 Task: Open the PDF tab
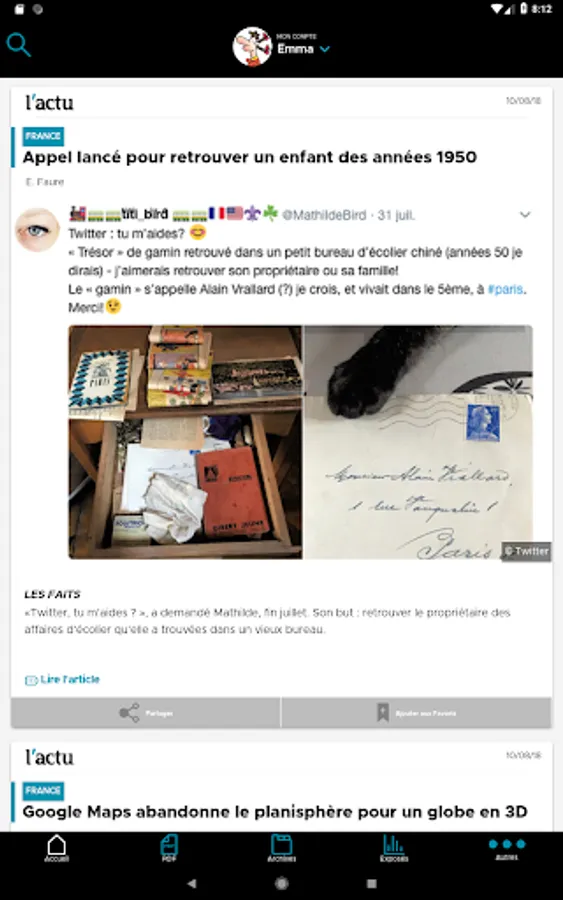(x=169, y=848)
